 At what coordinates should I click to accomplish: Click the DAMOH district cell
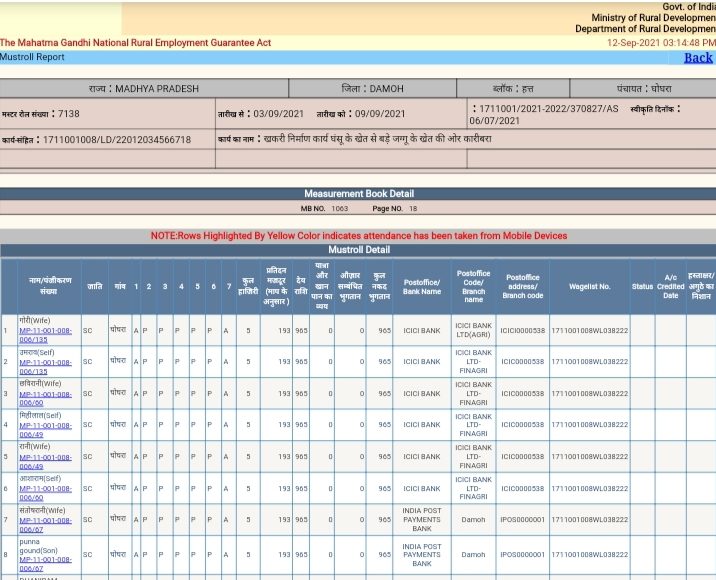[x=373, y=89]
